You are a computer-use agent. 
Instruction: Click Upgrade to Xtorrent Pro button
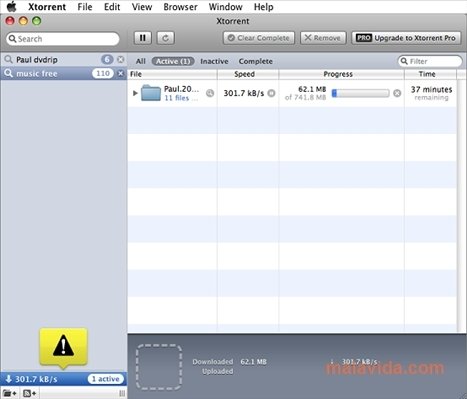click(406, 38)
